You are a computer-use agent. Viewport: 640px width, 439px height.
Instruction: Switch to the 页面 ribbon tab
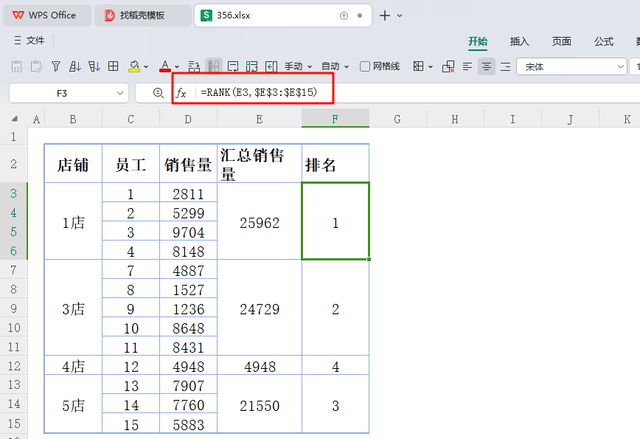tap(562, 41)
